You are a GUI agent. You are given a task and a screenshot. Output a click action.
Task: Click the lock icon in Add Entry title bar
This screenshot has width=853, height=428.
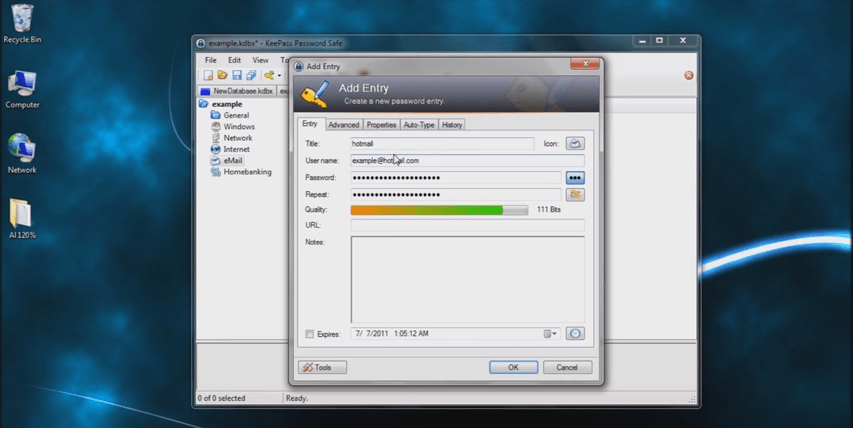(298, 66)
